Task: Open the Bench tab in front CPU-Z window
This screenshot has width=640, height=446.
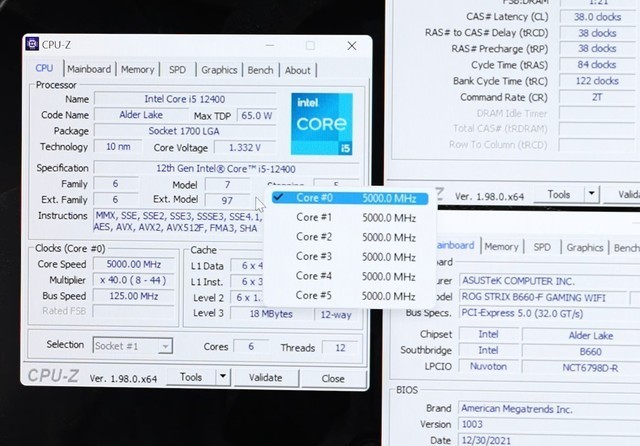Action: tap(260, 70)
